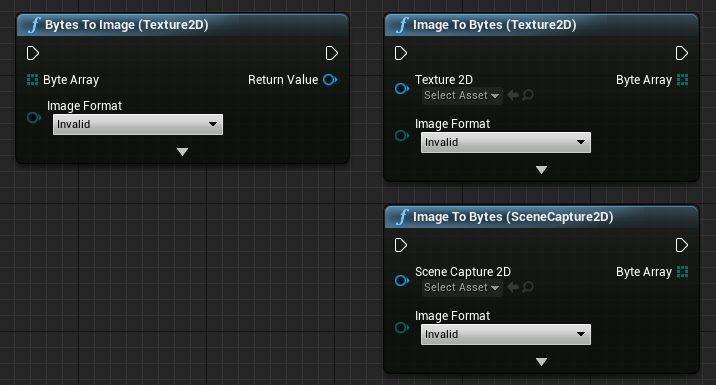The image size is (716, 385).
Task: Open Select Asset dropdown for Scene Capture 2D
Action: click(x=462, y=288)
